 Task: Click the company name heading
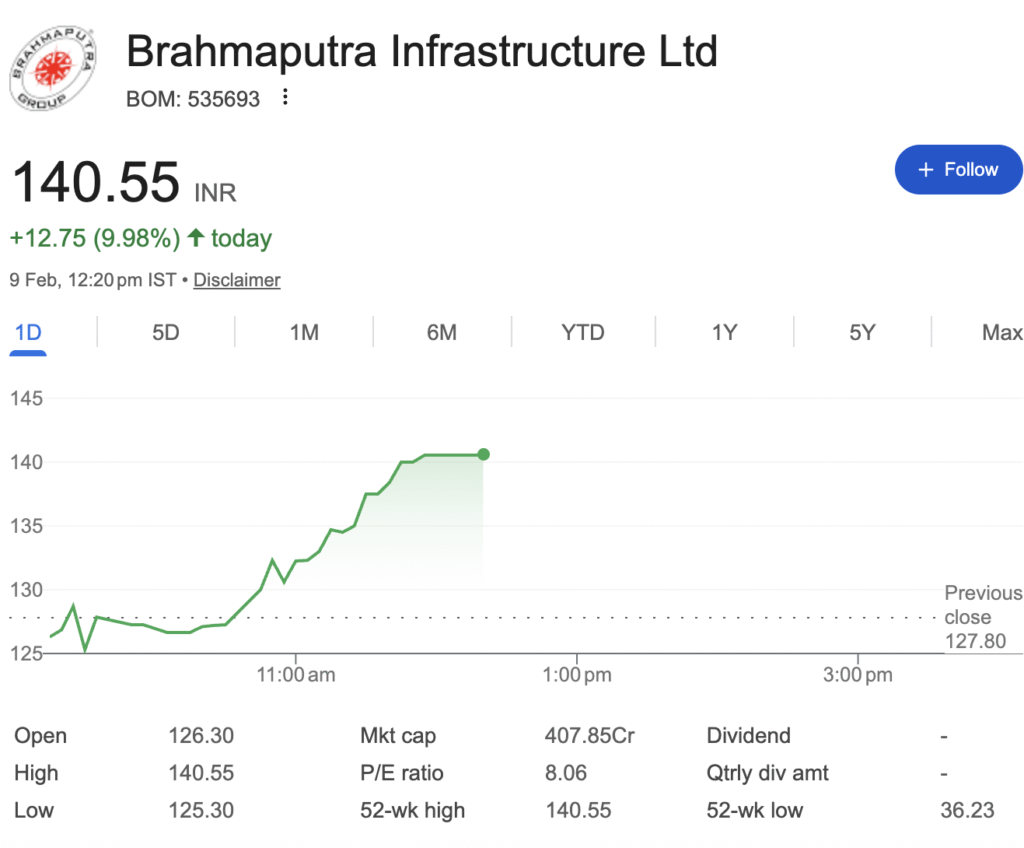point(422,52)
